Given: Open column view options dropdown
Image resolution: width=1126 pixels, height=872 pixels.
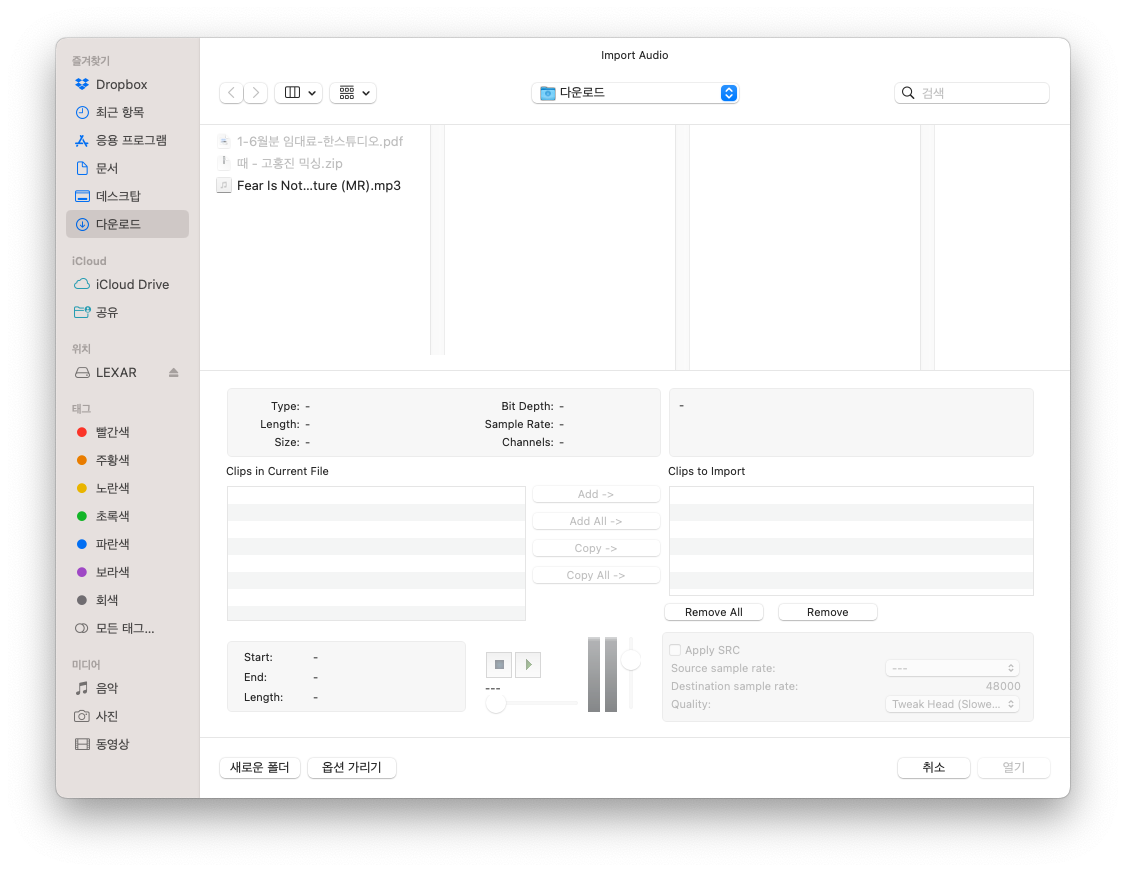Looking at the screenshot, I should [299, 93].
